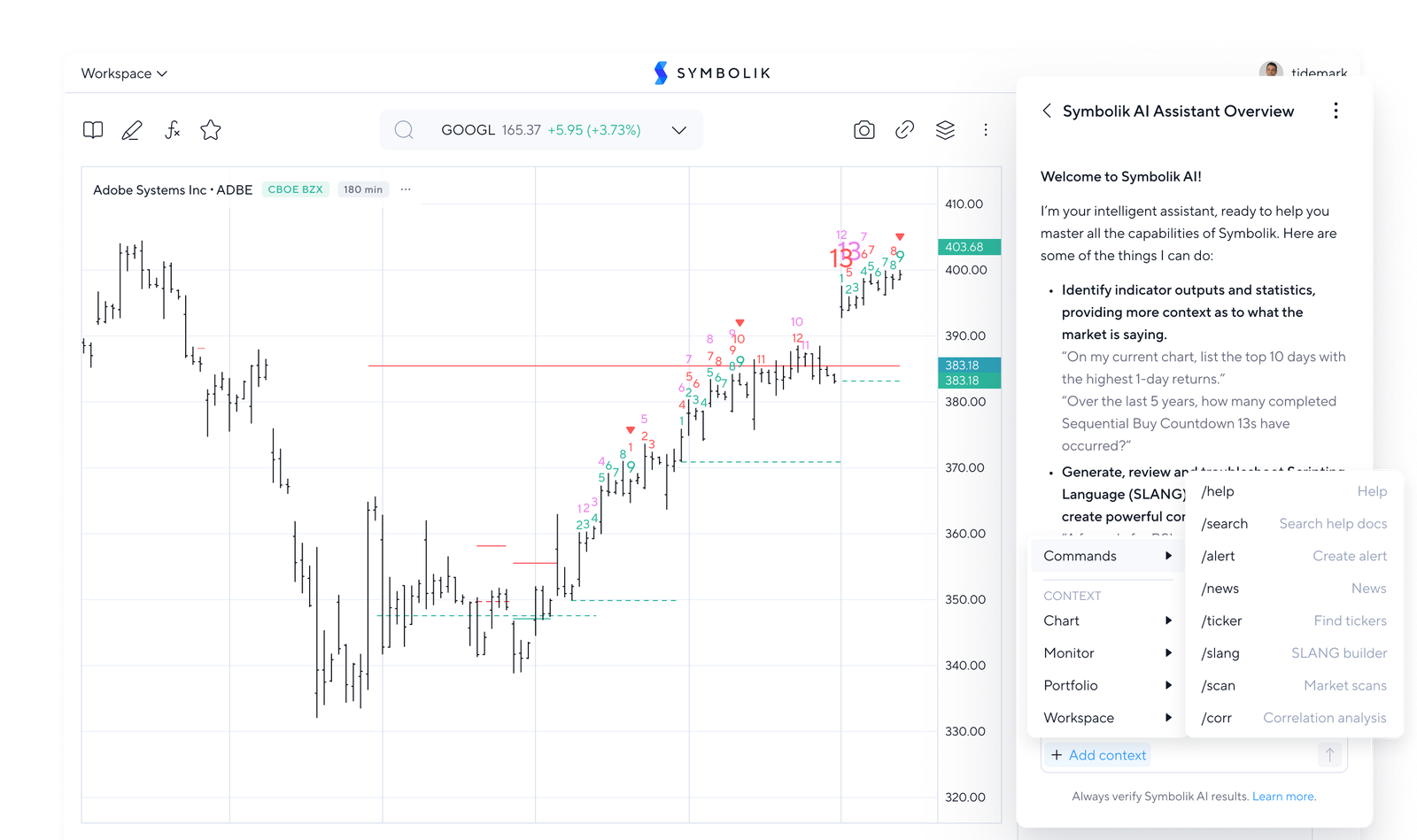Go back with AI Assistant back arrow
This screenshot has height=840, width=1417.
[x=1047, y=111]
